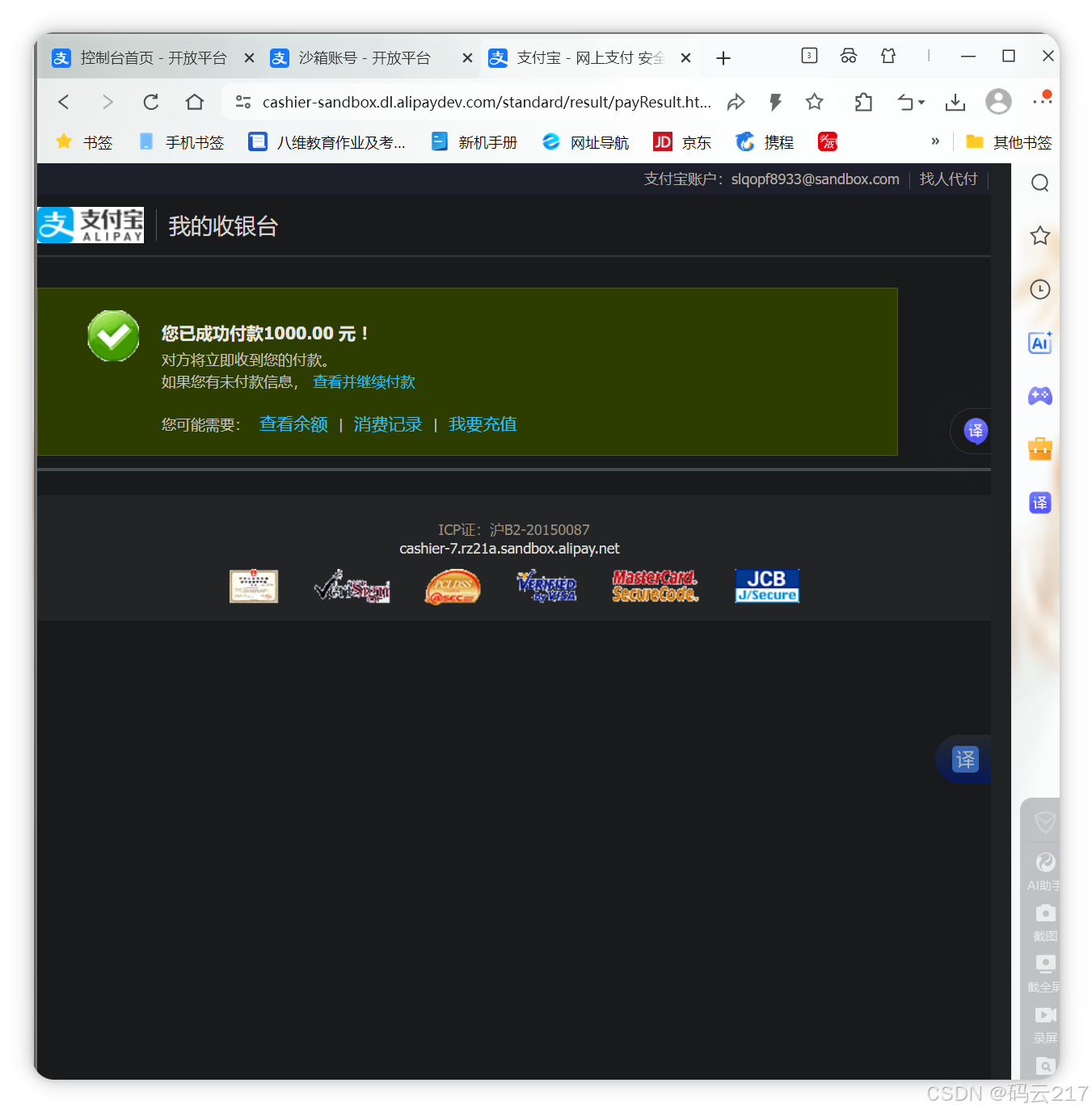Viewport: 1092px width, 1112px height.
Task: Open 京东 bookmark
Action: point(682,142)
